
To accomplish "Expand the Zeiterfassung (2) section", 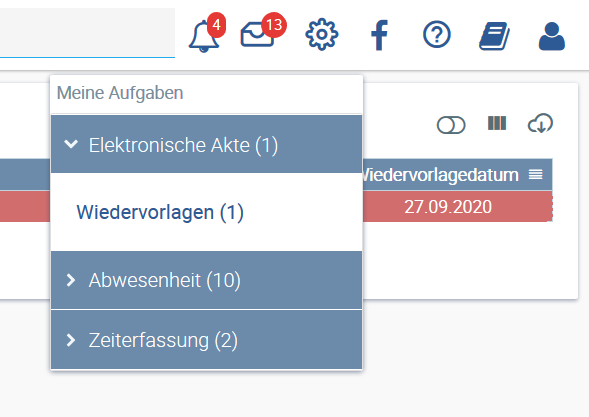I will pyautogui.click(x=207, y=340).
